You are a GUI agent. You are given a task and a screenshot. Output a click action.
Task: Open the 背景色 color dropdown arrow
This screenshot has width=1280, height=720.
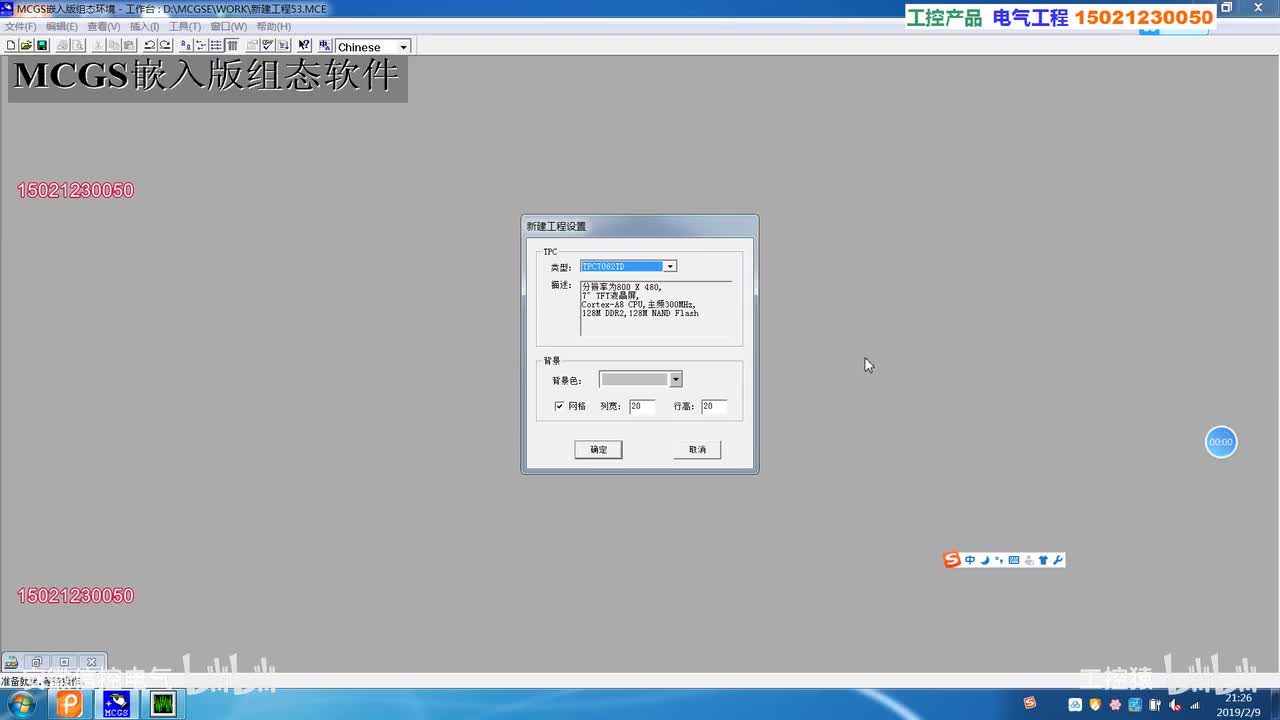pos(676,380)
